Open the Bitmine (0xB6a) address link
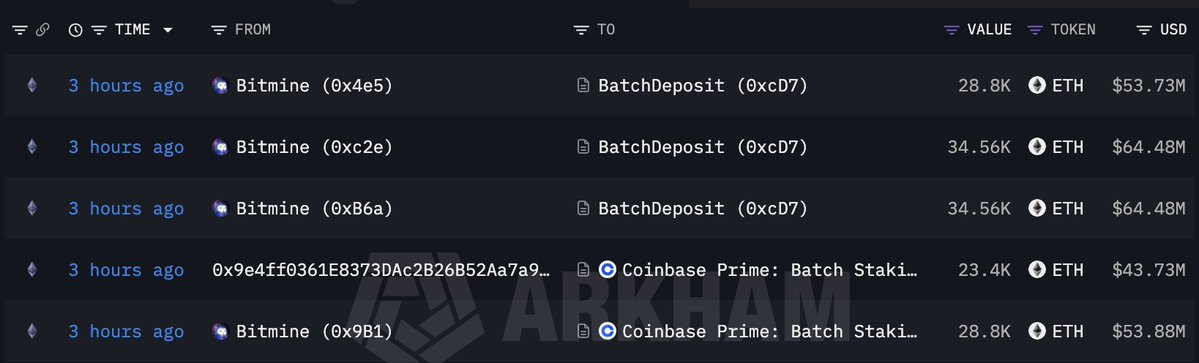This screenshot has width=1199, height=363. tap(314, 208)
